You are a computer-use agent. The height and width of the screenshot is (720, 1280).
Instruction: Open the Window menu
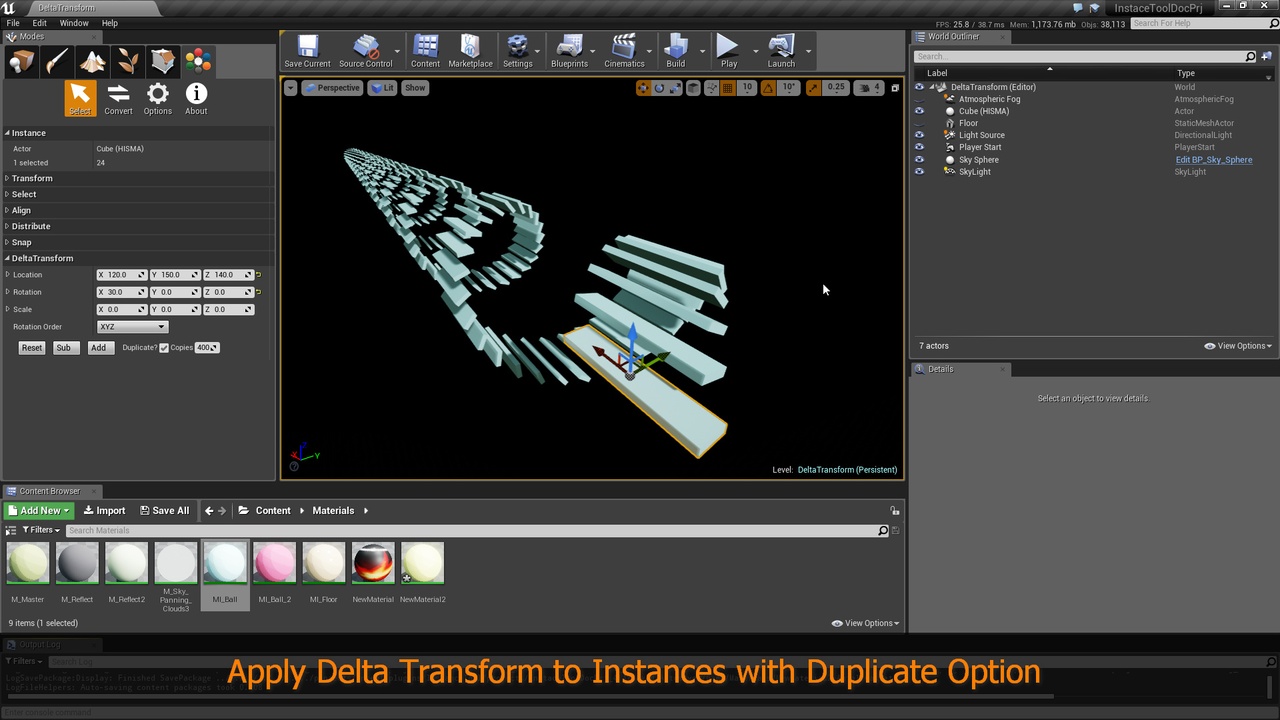[74, 23]
